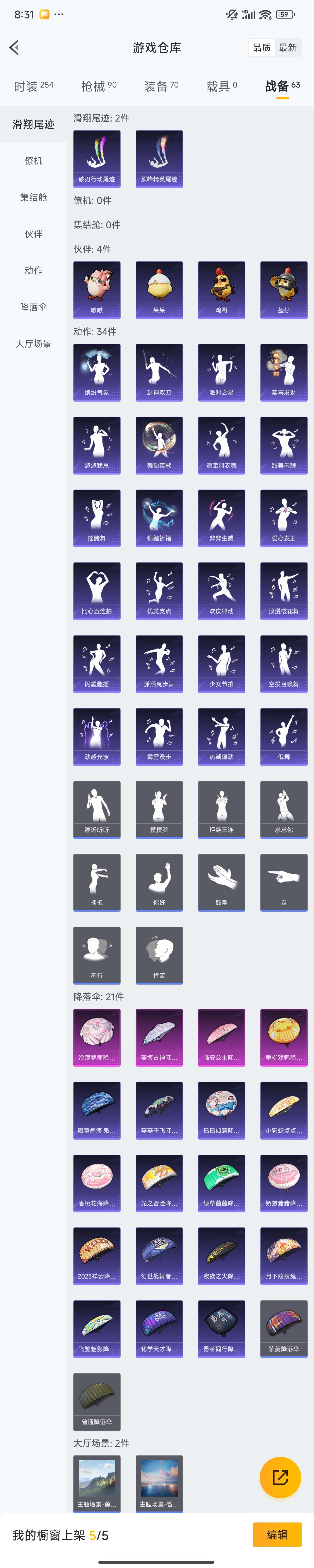The width and height of the screenshot is (314, 1568).
Task: Select the 冷漠罗丽 parachute
Action: tap(97, 1037)
